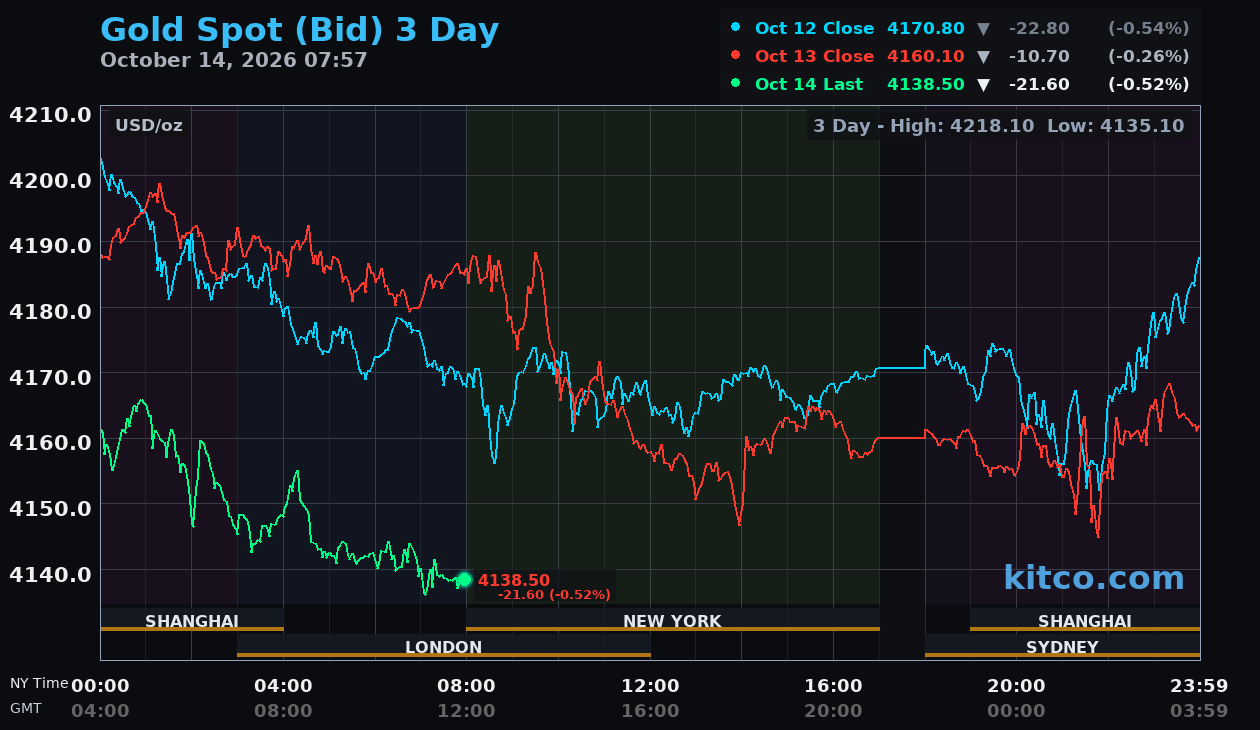Screen dimensions: 1260x730
Task: Click the 4138.50 last price in legend
Action: [926, 84]
